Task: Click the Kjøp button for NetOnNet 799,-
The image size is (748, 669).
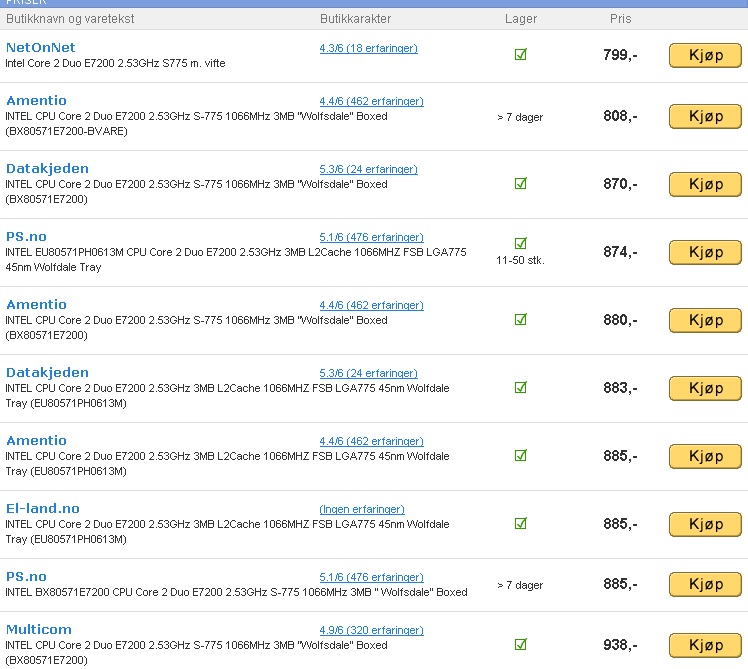Action: tap(705, 55)
